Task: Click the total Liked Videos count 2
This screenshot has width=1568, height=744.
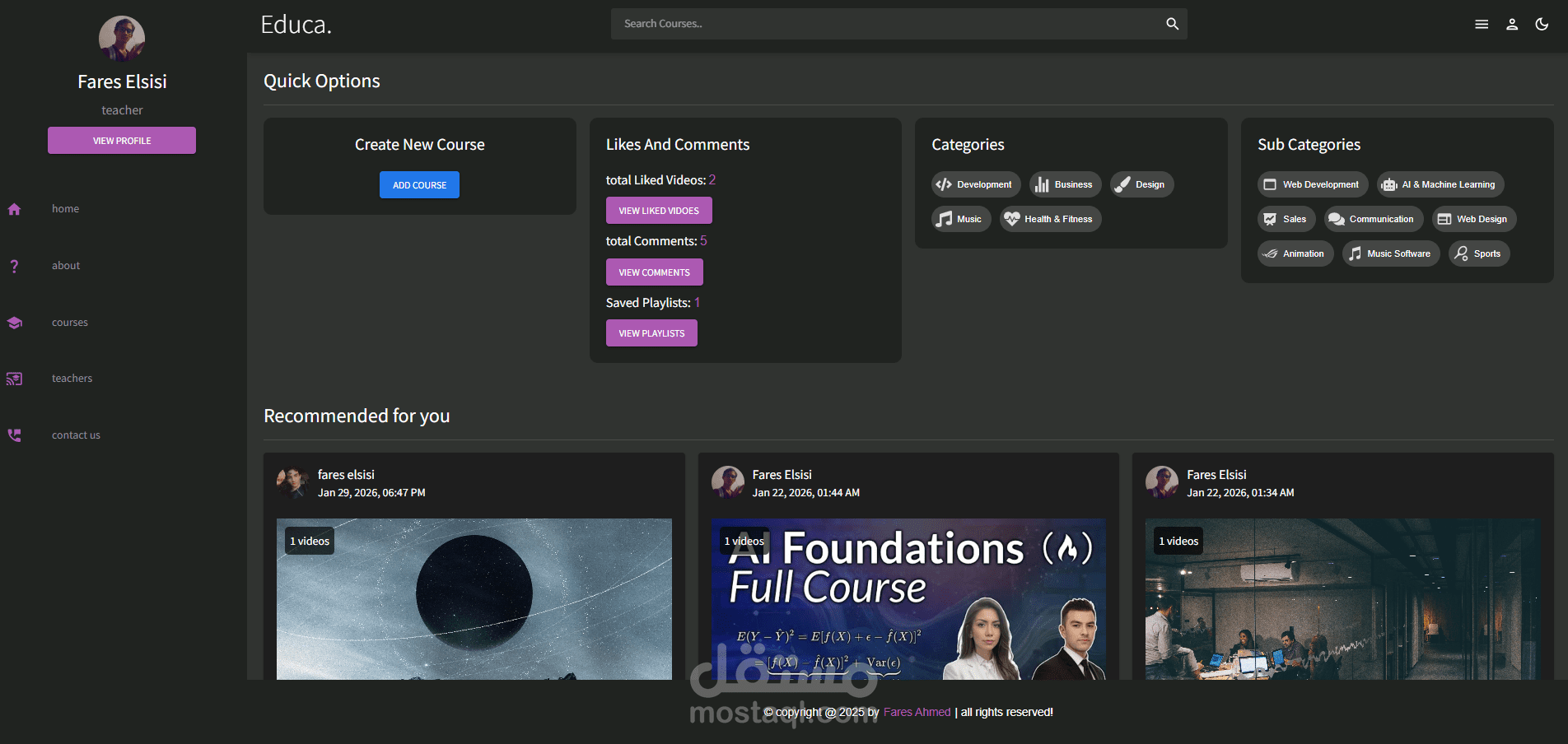Action: pyautogui.click(x=712, y=179)
